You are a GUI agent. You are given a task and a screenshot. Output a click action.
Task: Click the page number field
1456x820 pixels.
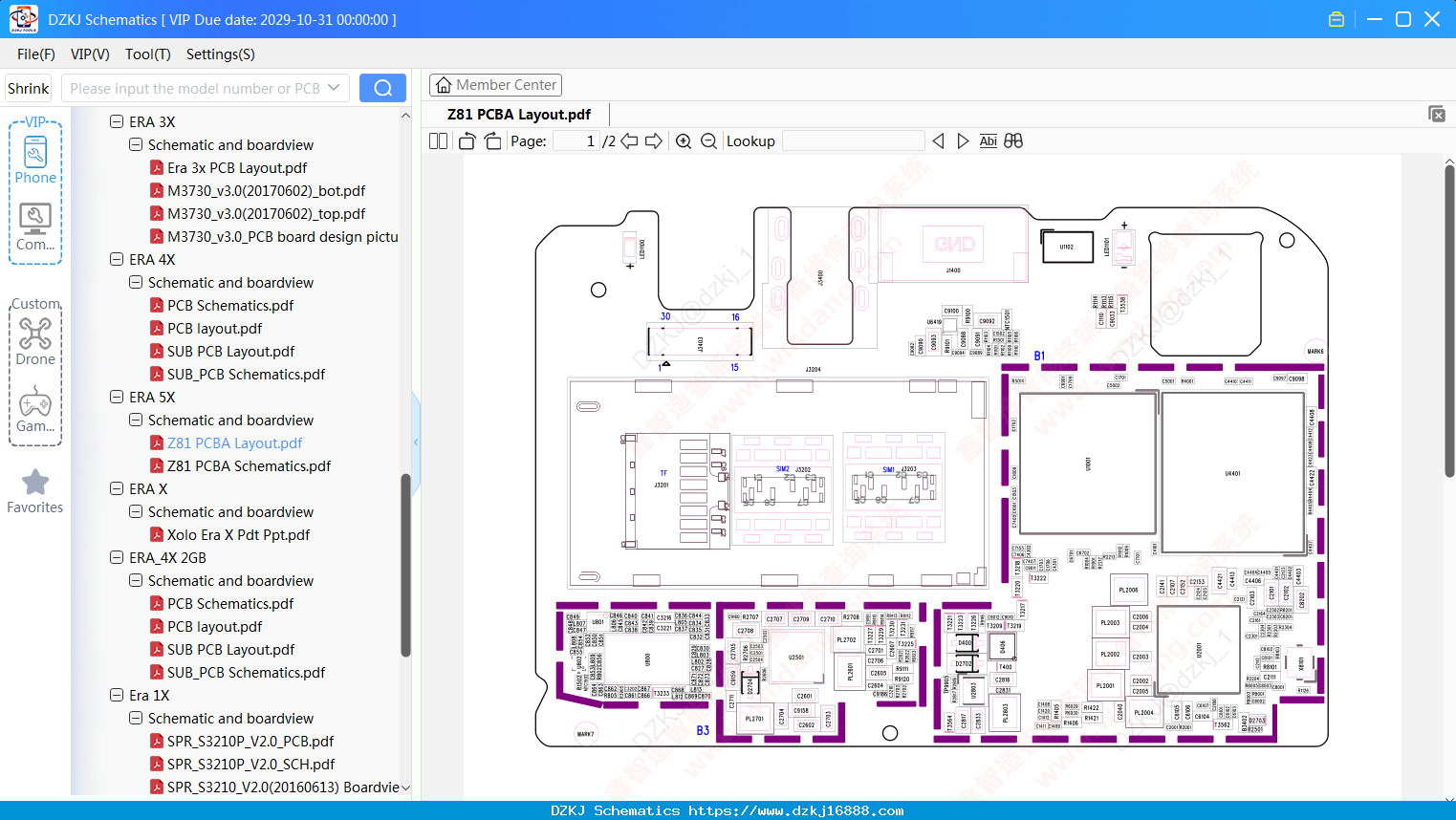click(576, 140)
